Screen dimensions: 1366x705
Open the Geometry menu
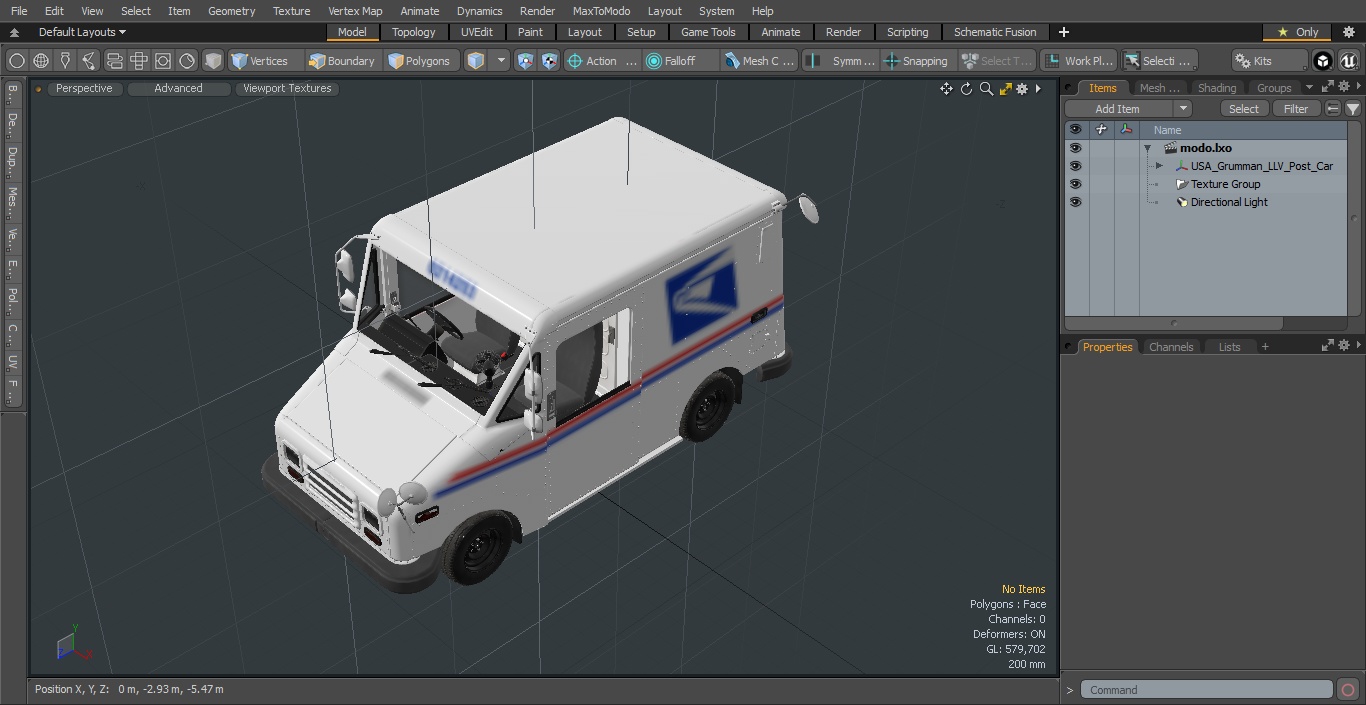(x=231, y=11)
